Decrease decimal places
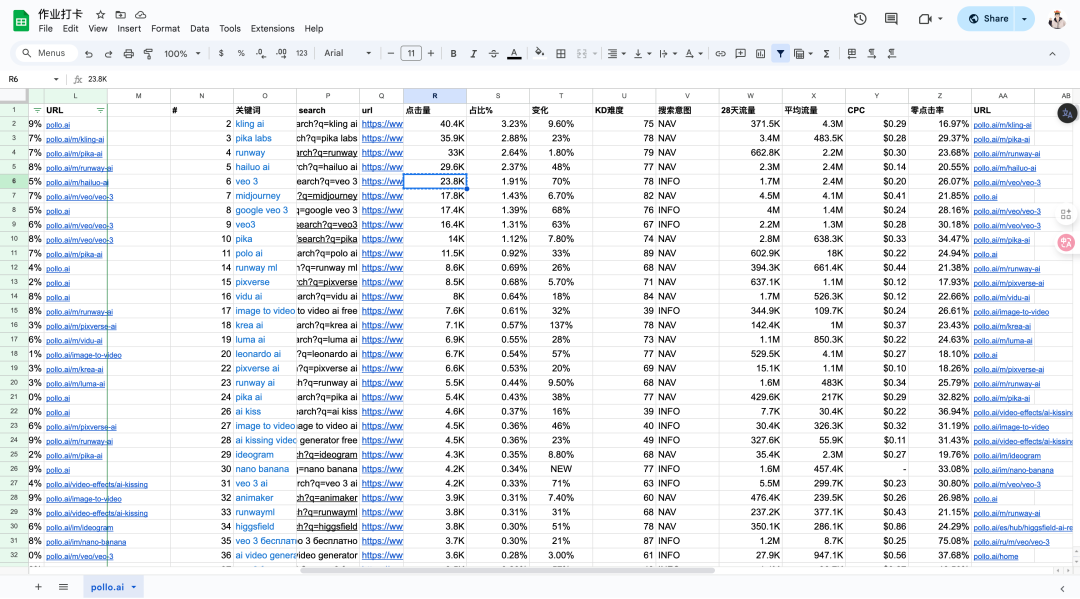The width and height of the screenshot is (1080, 599). [261, 53]
